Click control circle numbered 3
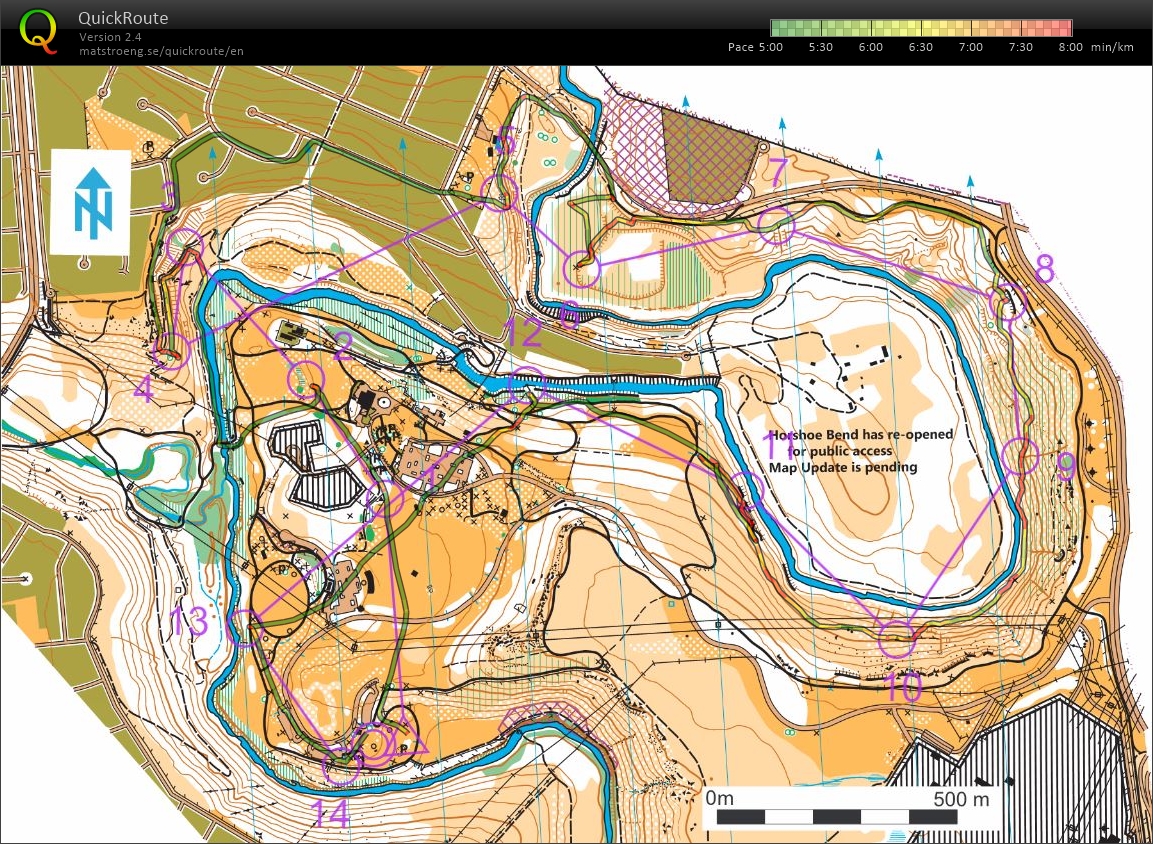The height and width of the screenshot is (844, 1153). click(x=185, y=245)
